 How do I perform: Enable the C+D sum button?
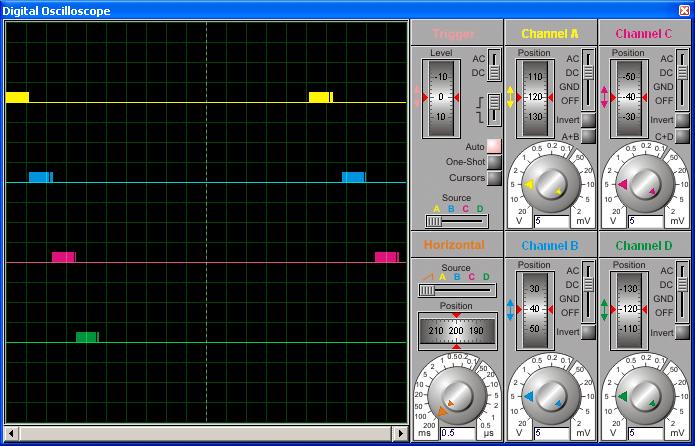[x=683, y=136]
